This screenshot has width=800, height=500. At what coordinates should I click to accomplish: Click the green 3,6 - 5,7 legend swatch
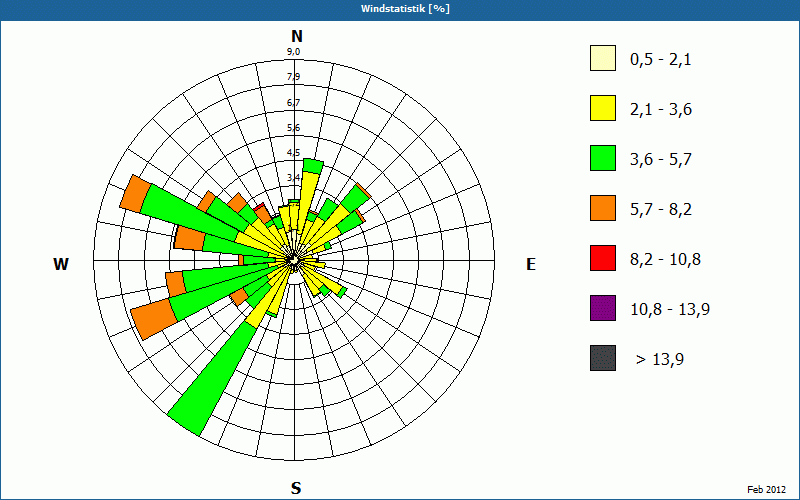603,158
